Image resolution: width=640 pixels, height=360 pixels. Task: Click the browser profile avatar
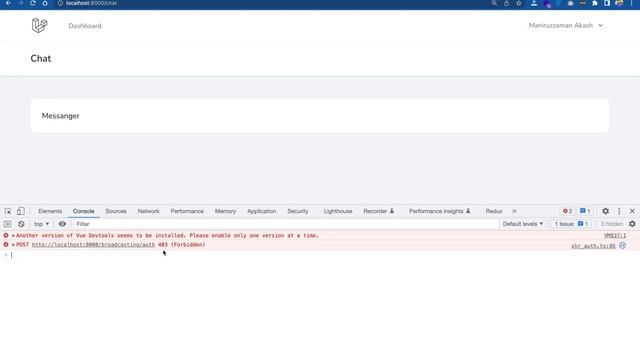pos(619,3)
